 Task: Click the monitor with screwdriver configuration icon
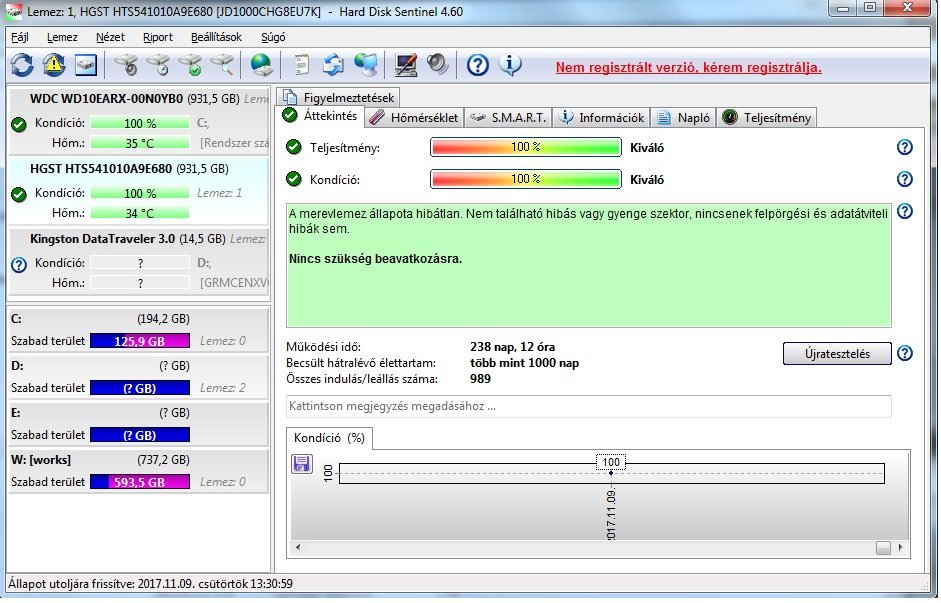coord(406,65)
